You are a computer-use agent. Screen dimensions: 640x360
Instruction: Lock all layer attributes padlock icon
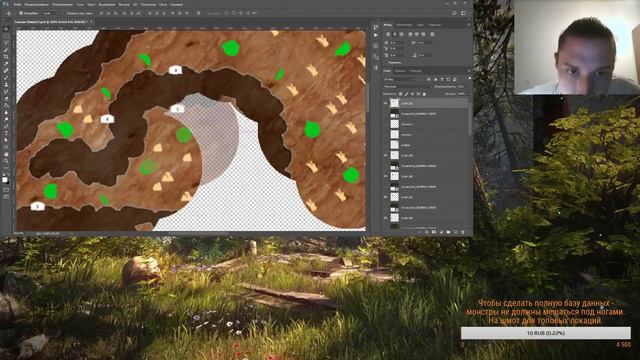(424, 94)
